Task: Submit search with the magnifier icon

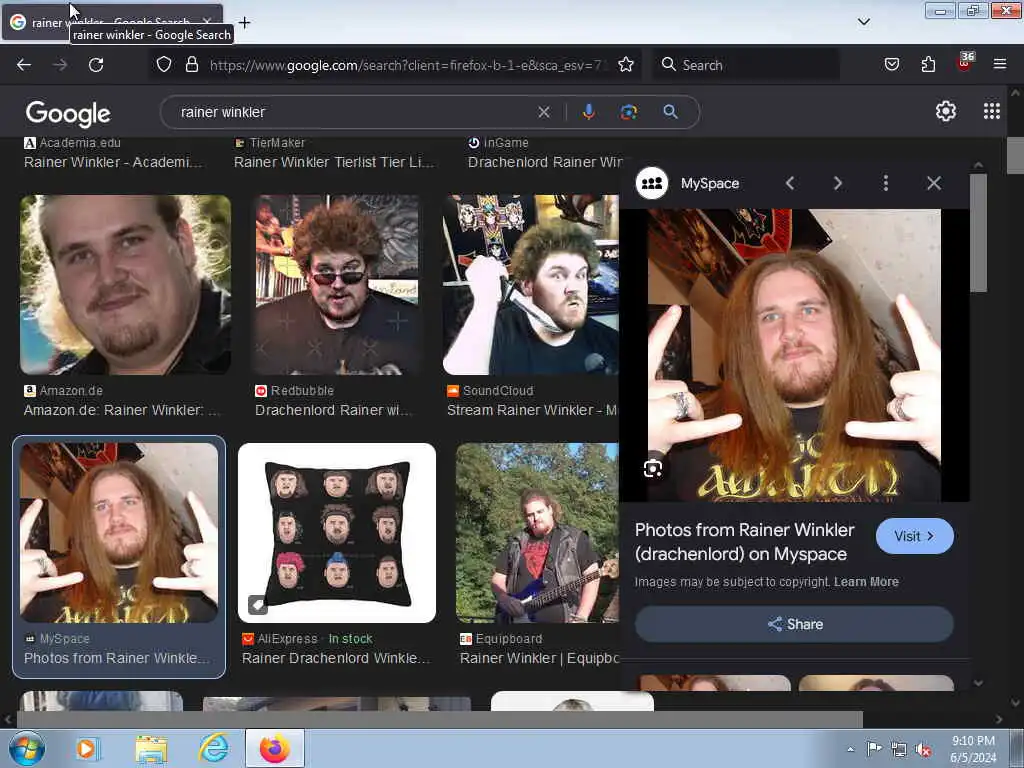Action: (670, 112)
